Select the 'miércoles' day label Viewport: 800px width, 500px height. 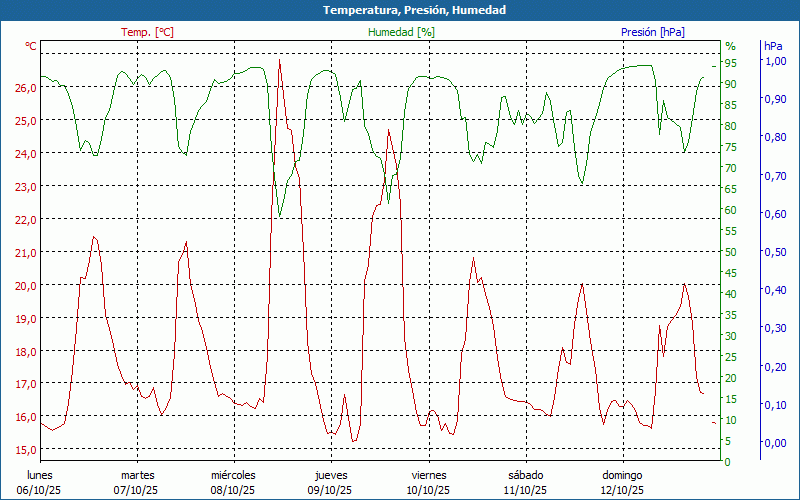click(234, 475)
